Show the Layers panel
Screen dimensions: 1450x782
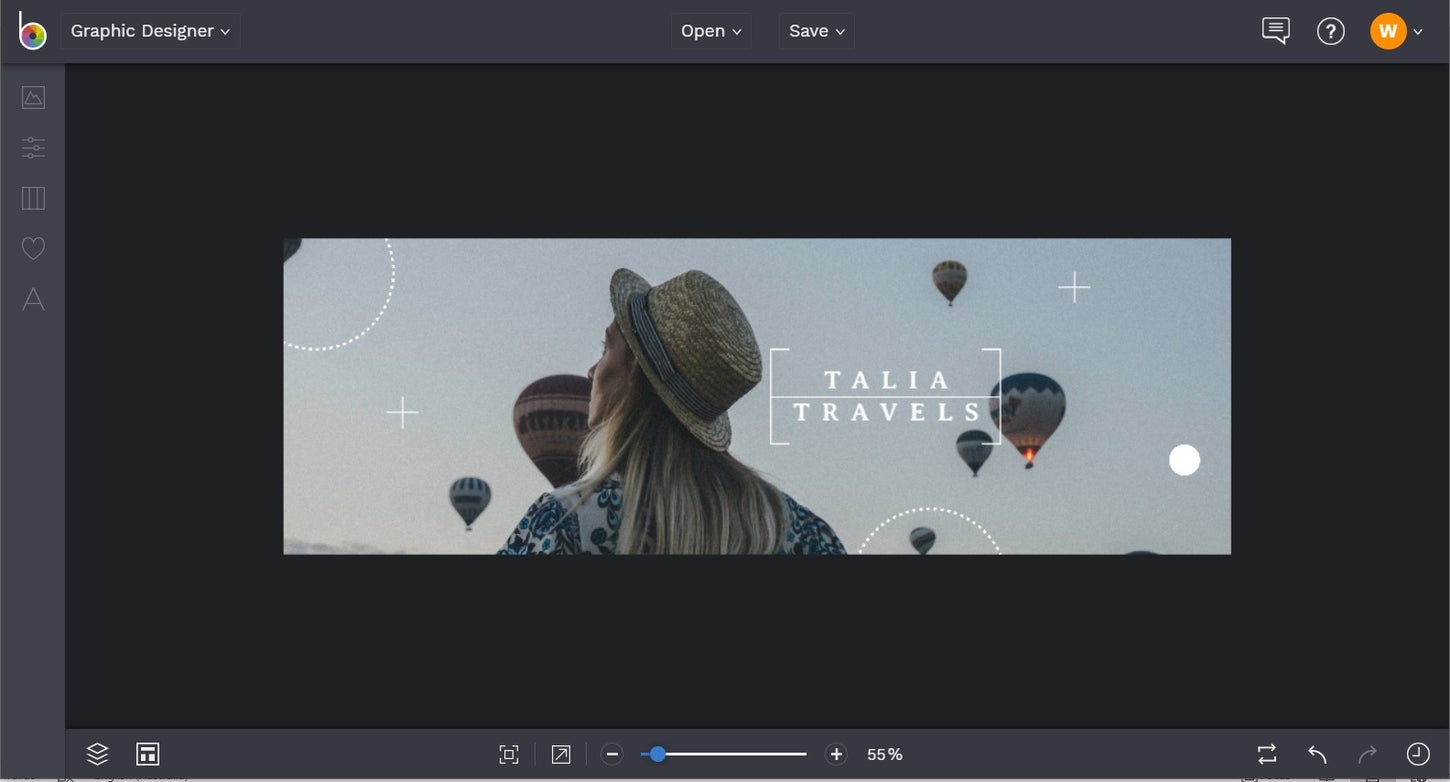tap(97, 754)
